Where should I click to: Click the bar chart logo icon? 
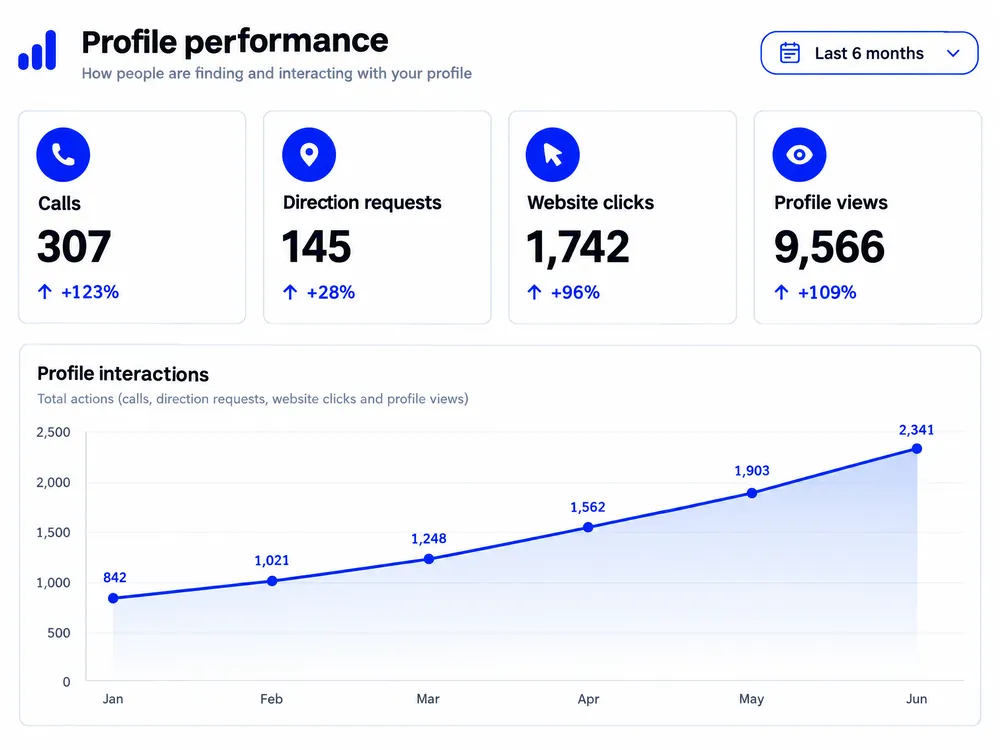37,50
